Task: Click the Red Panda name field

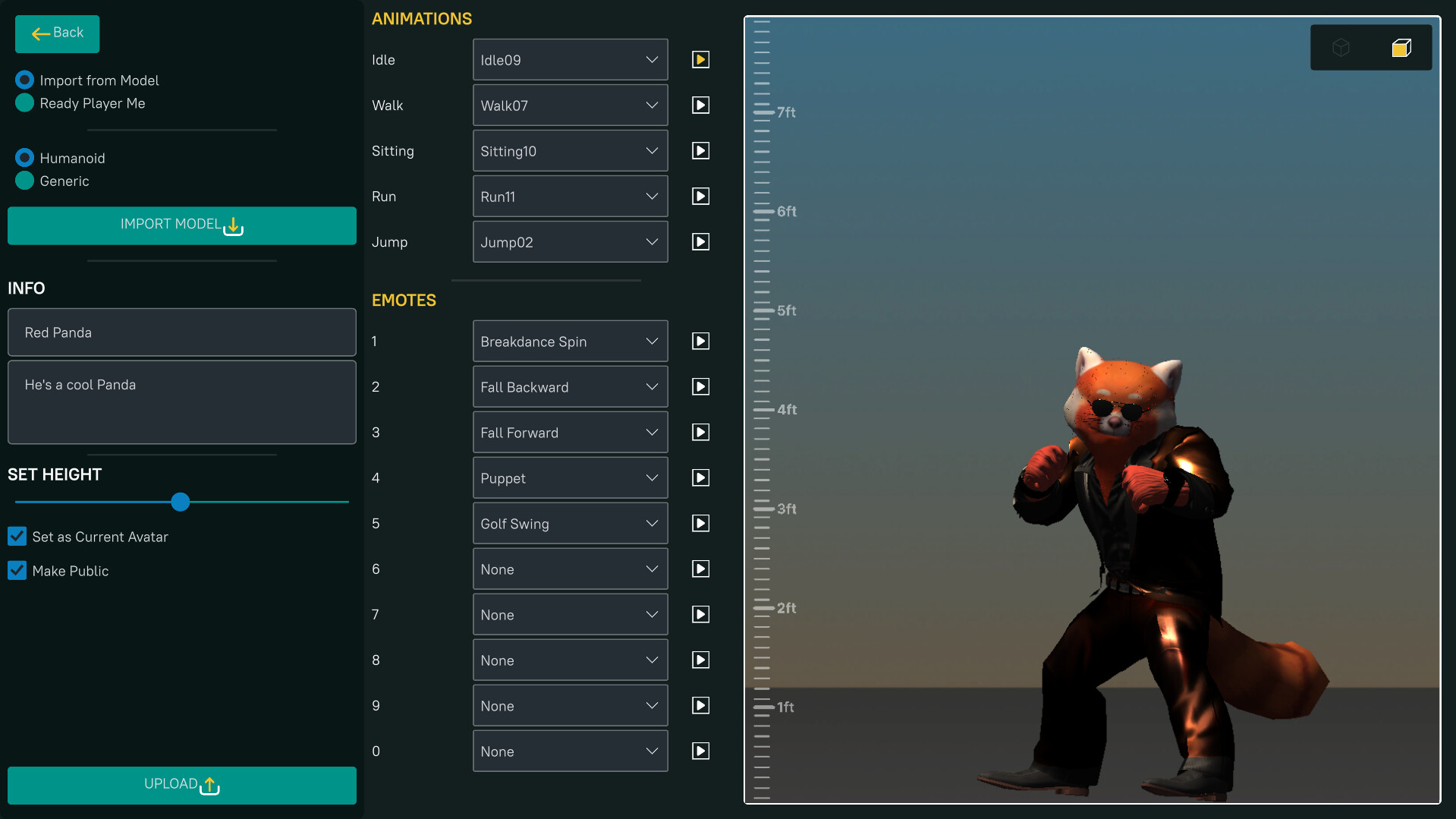Action: pyautogui.click(x=181, y=332)
